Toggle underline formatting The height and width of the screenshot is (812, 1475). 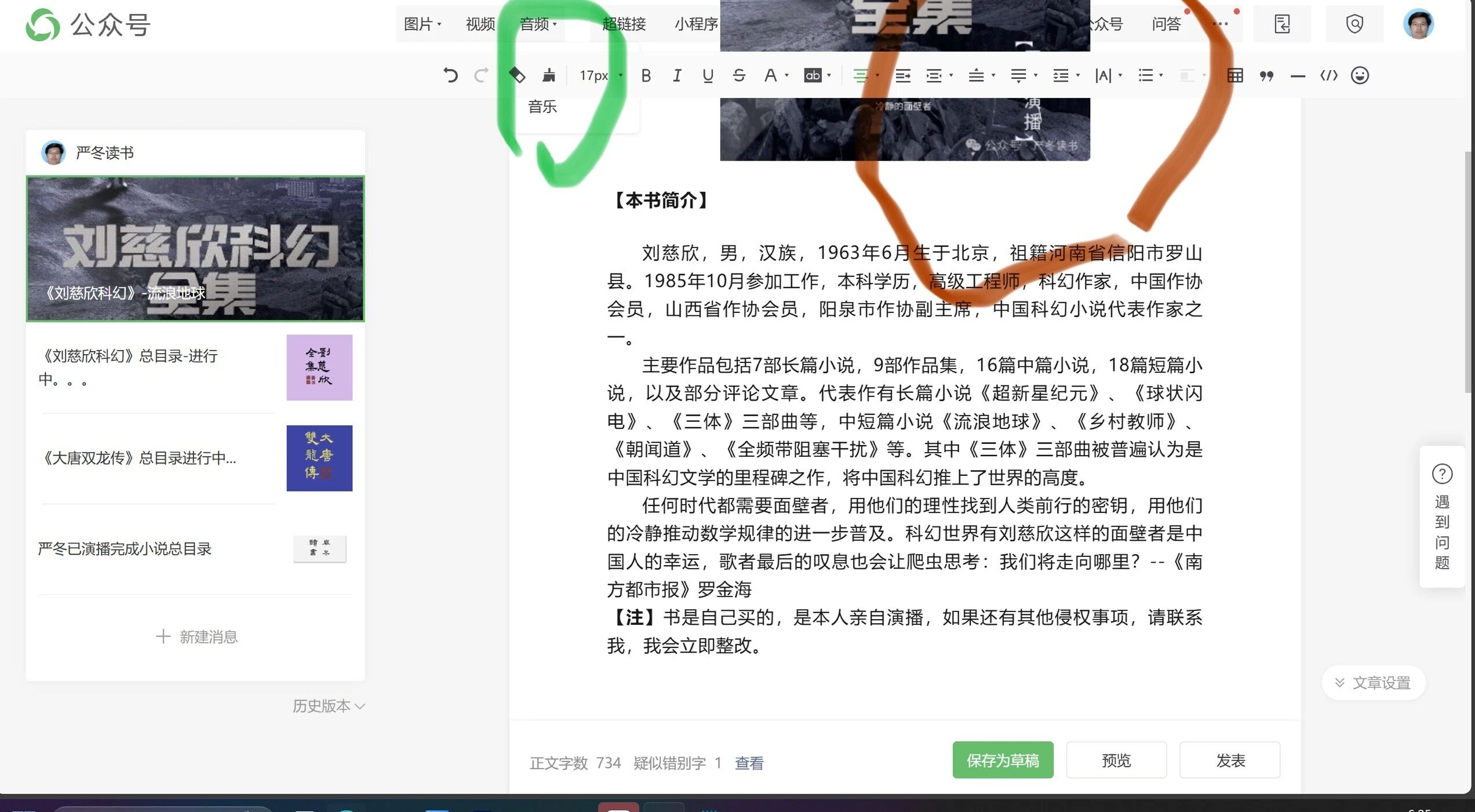tap(708, 75)
